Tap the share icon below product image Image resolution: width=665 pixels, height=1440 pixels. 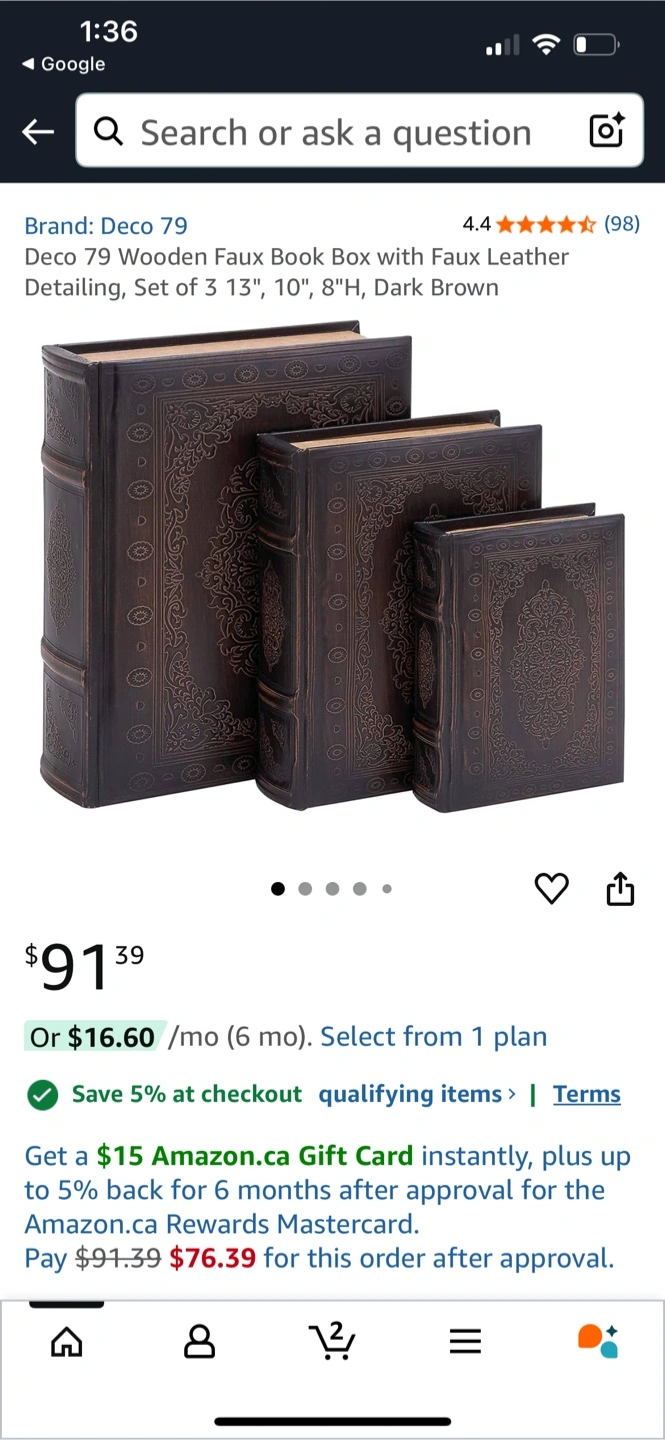621,888
